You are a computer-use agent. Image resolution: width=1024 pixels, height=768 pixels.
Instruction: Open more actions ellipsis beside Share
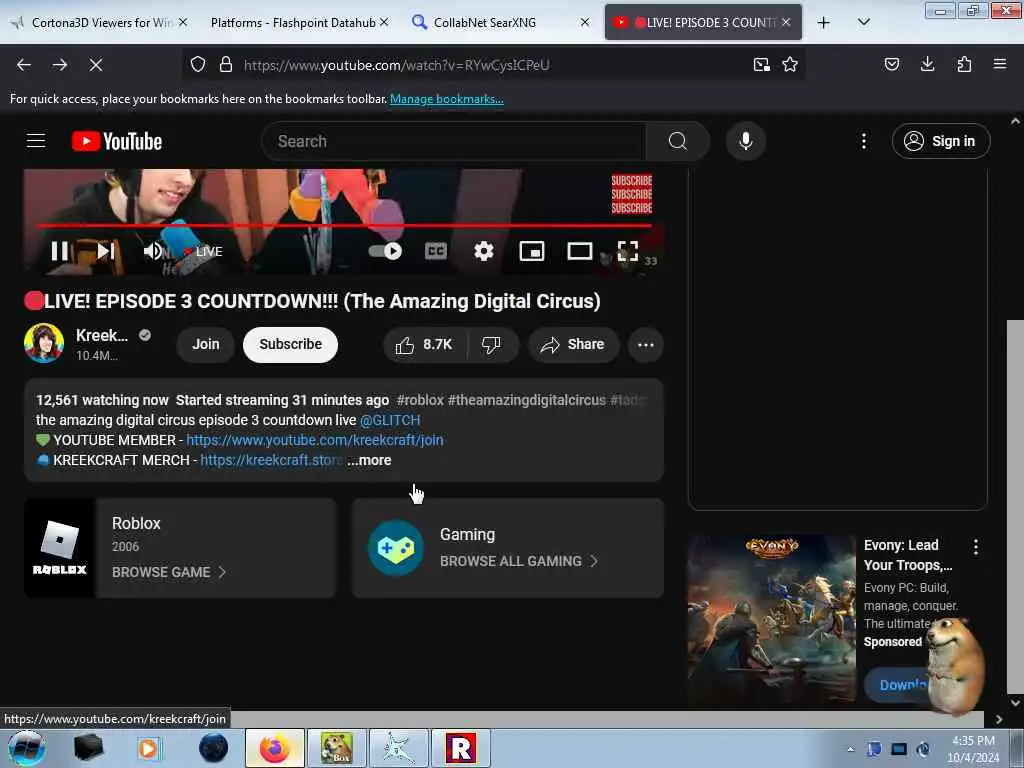pos(645,344)
